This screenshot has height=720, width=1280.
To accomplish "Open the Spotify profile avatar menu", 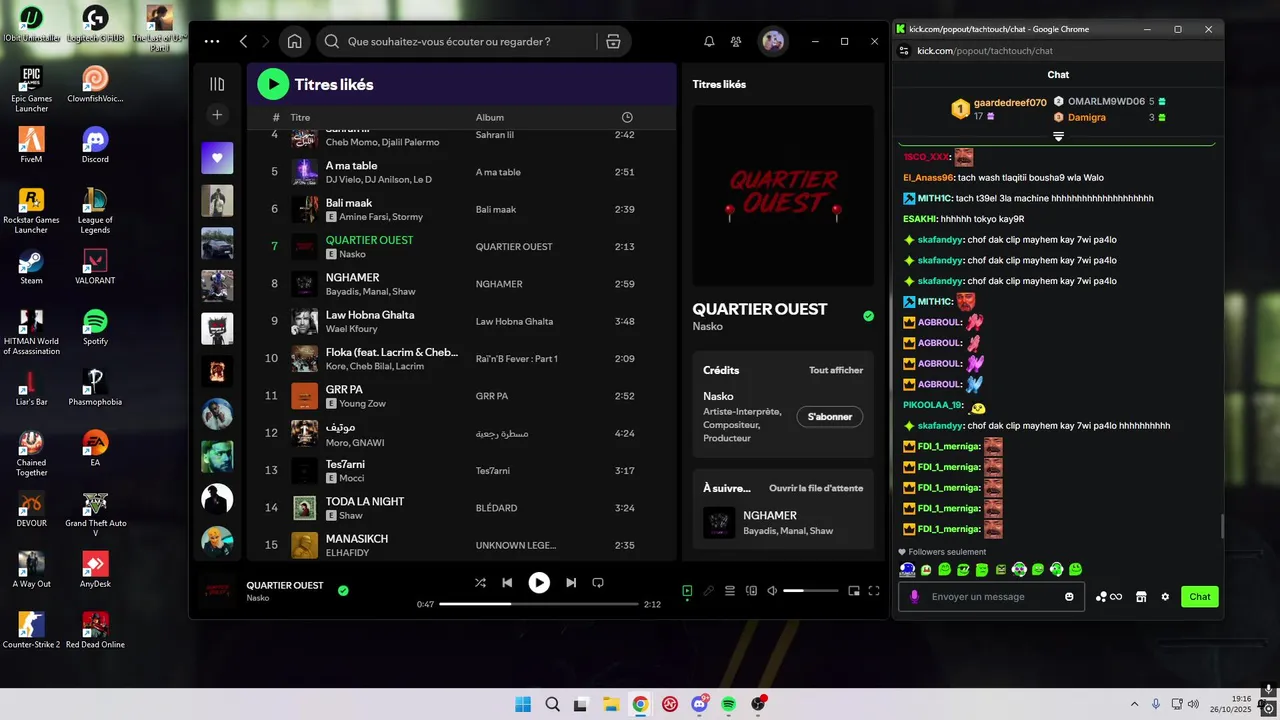I will (x=772, y=41).
